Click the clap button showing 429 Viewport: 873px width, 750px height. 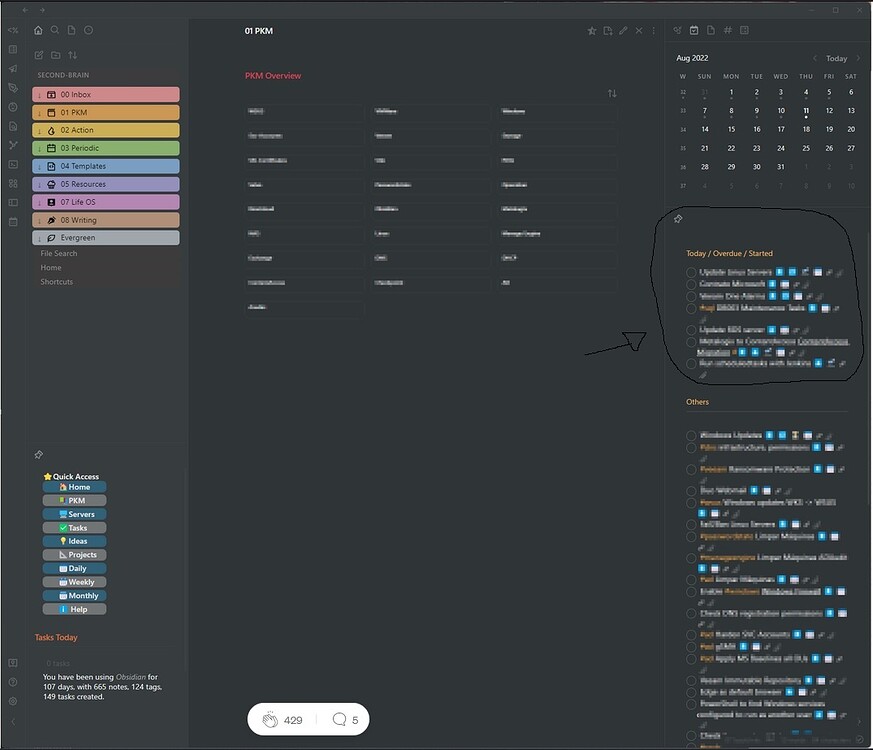pyautogui.click(x=279, y=719)
